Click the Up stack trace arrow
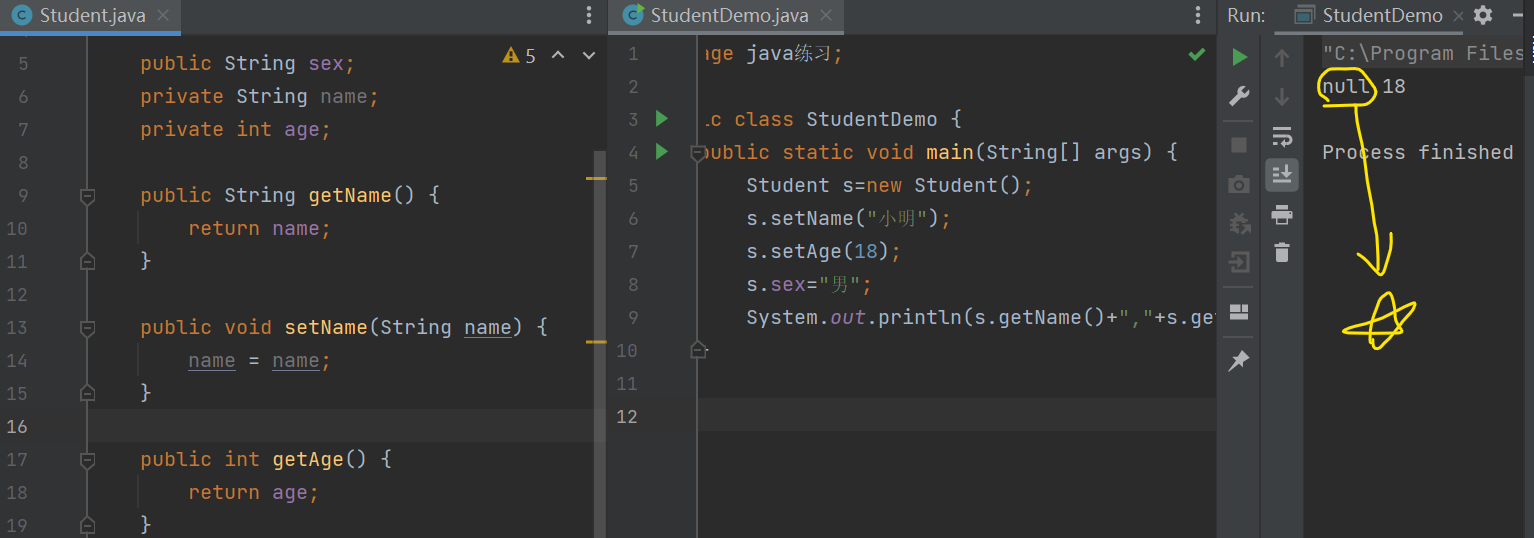Image resolution: width=1534 pixels, height=538 pixels. point(1281,58)
